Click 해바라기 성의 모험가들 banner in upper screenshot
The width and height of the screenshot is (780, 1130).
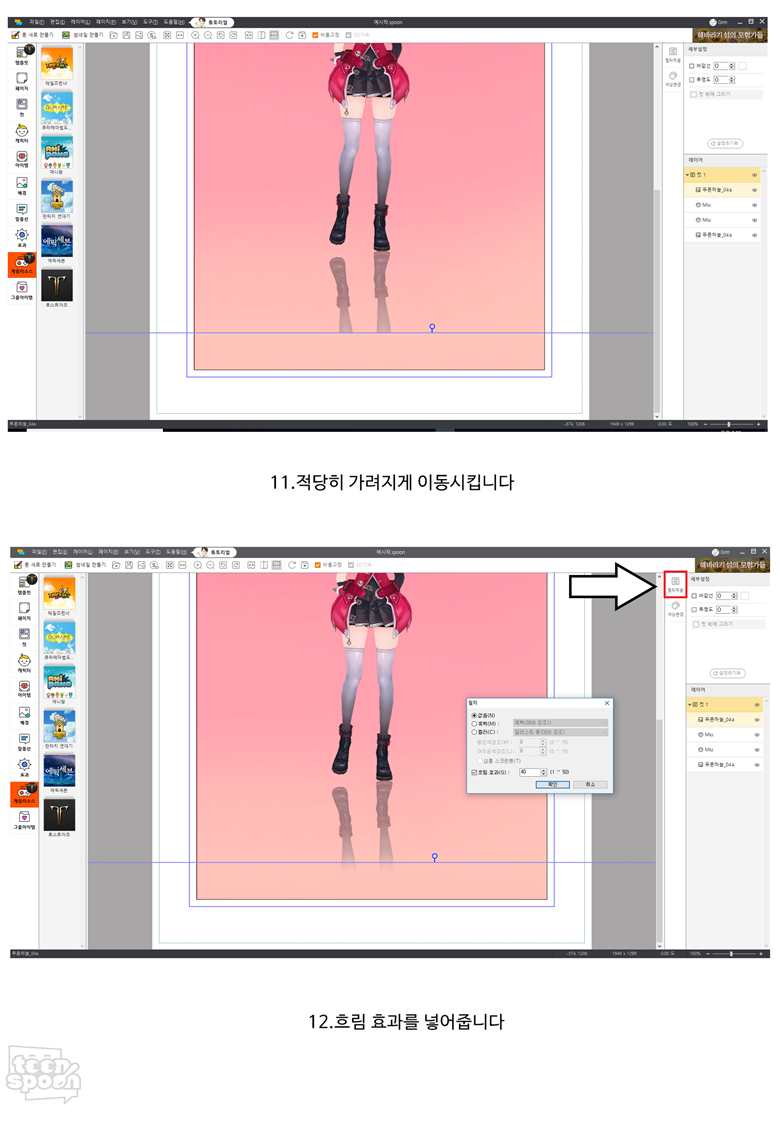(x=730, y=35)
